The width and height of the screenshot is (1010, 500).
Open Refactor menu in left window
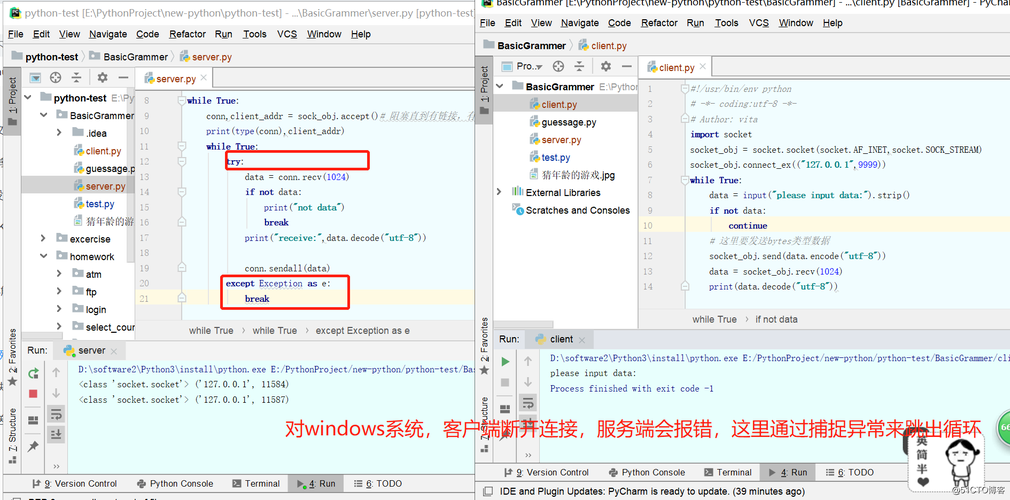187,34
